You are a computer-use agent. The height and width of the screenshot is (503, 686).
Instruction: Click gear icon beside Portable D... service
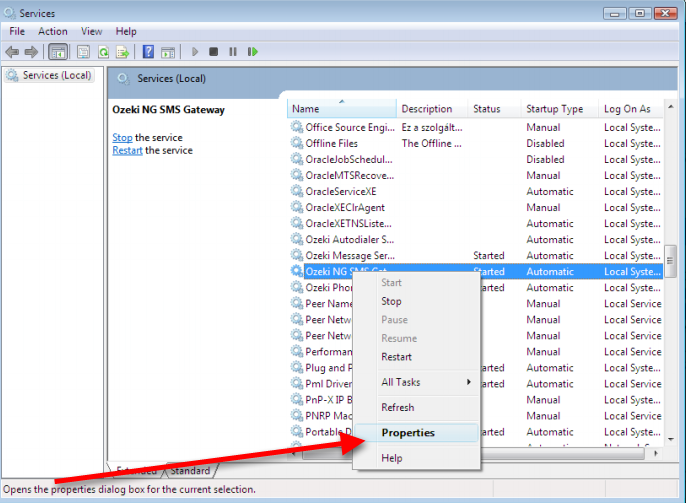(297, 431)
